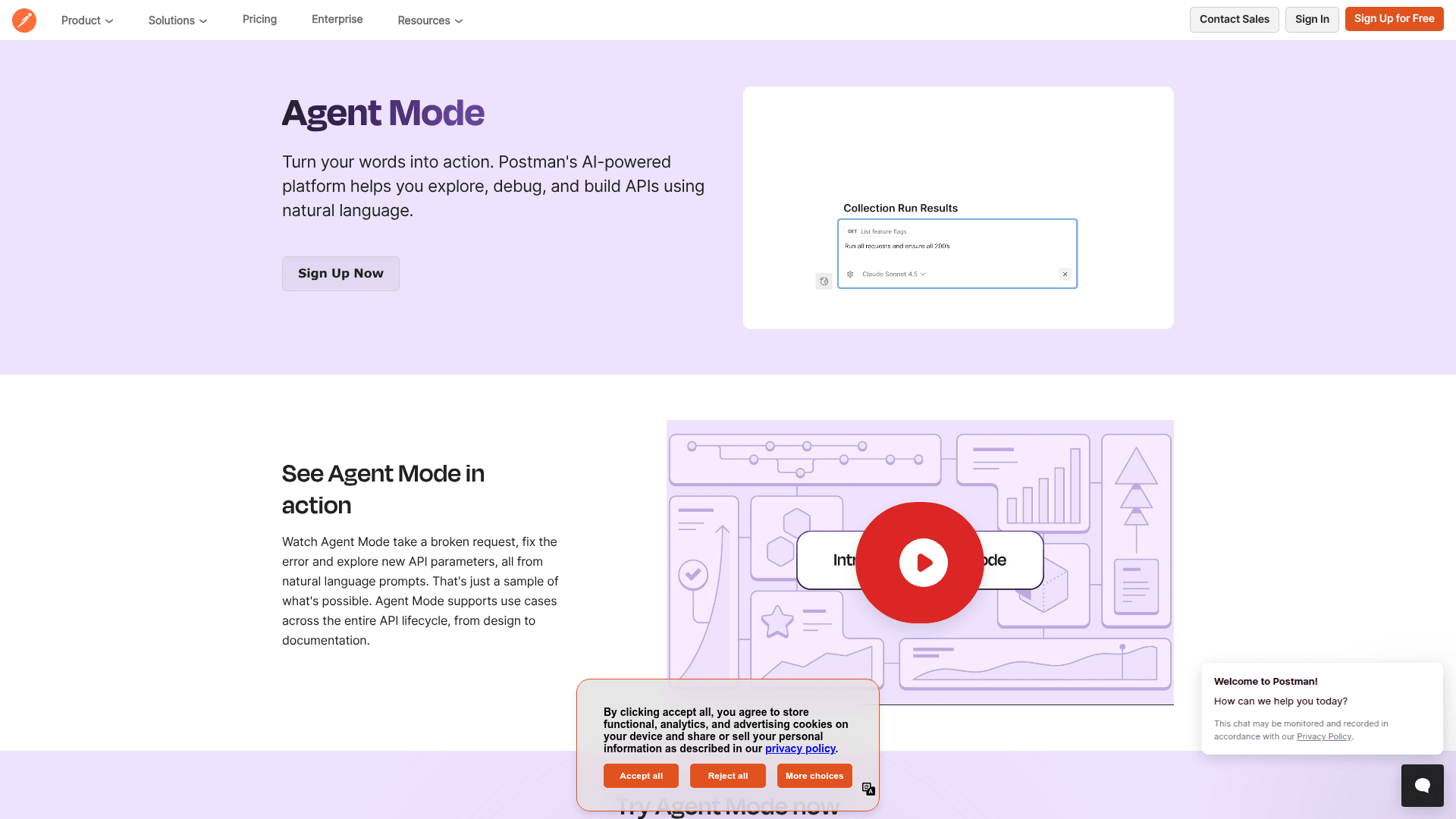Image resolution: width=1456 pixels, height=819 pixels.
Task: Click the Contact Sales button
Action: point(1234,20)
